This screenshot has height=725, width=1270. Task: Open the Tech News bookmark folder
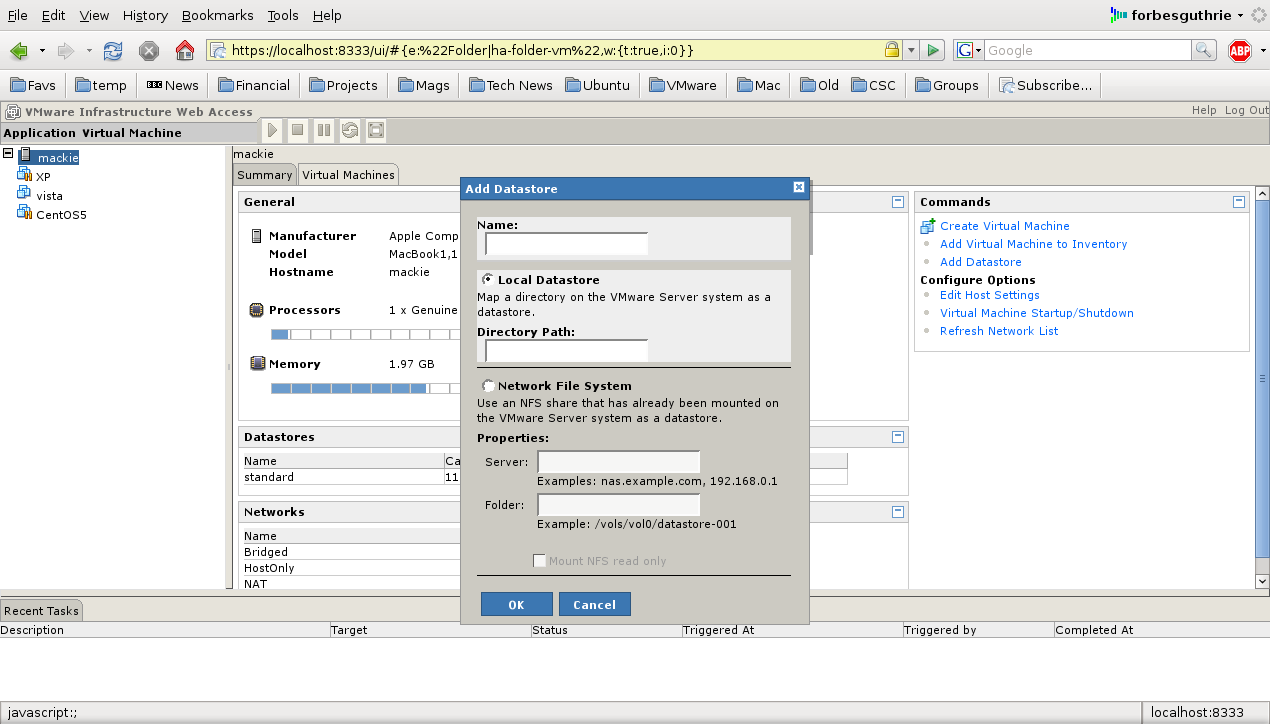click(x=510, y=85)
